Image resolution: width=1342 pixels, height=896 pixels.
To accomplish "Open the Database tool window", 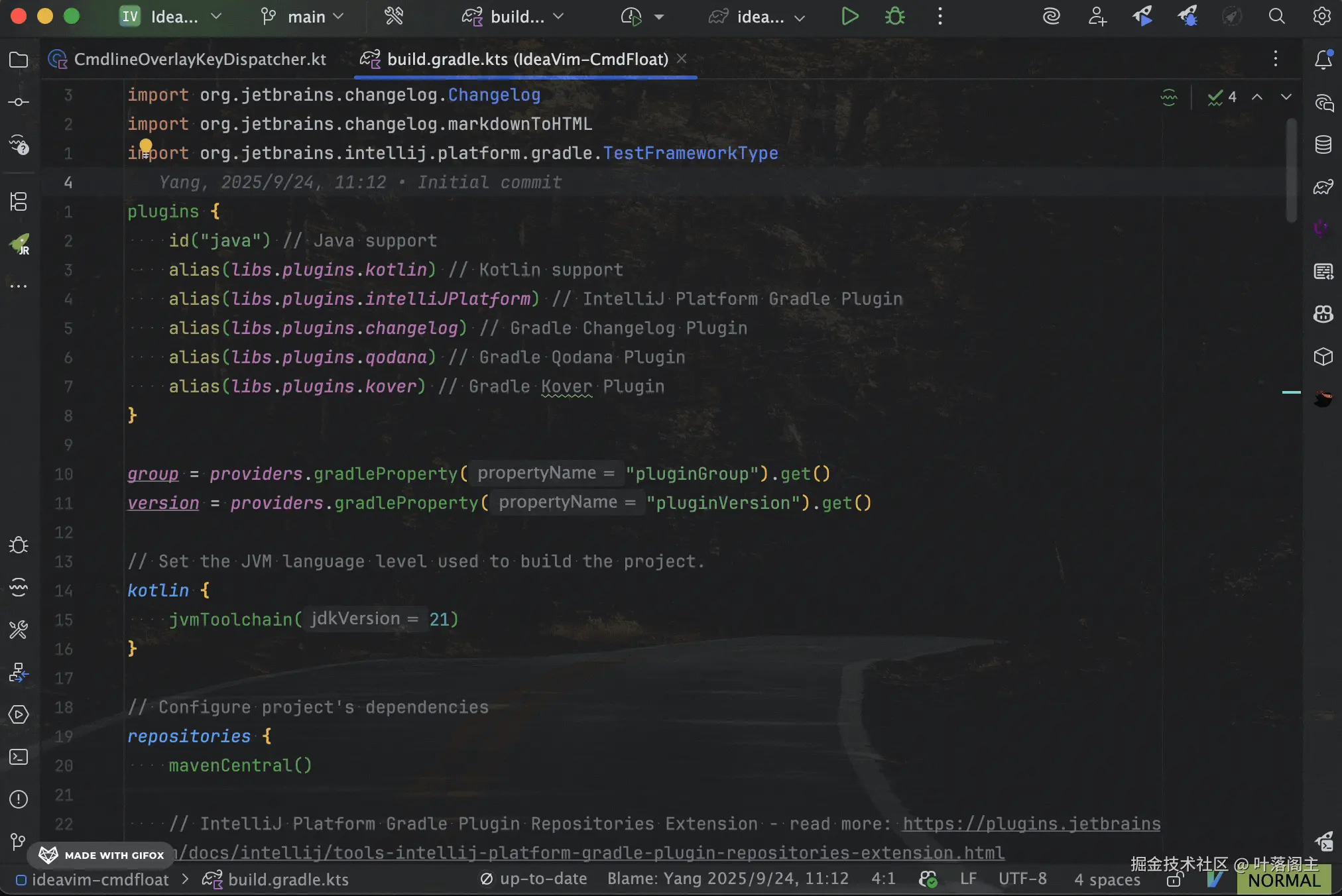I will point(1323,144).
